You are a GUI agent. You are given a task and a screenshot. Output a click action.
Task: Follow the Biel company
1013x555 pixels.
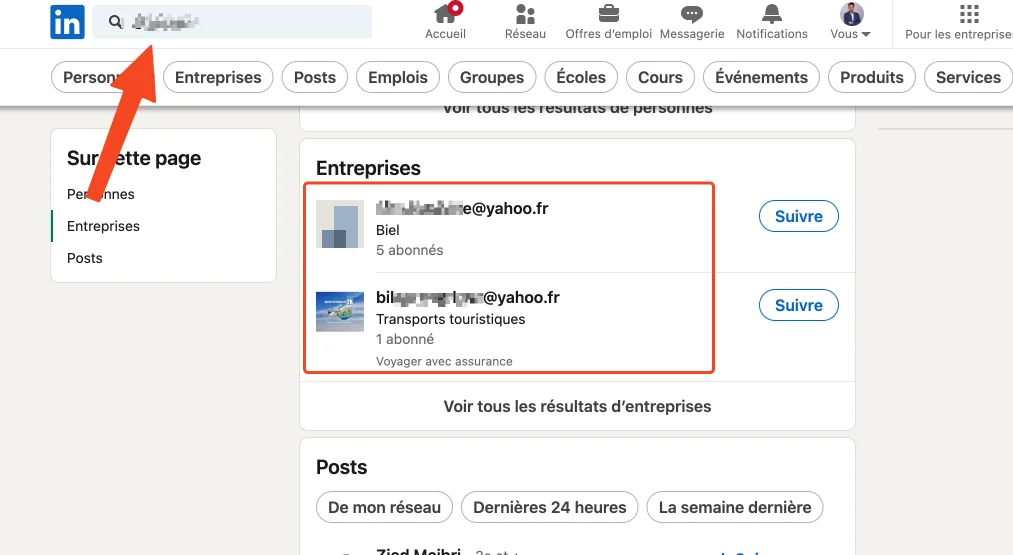click(799, 216)
